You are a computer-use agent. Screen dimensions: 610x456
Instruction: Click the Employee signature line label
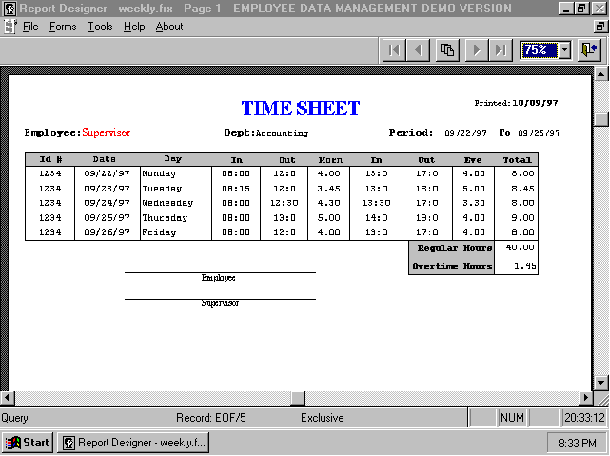click(x=218, y=278)
